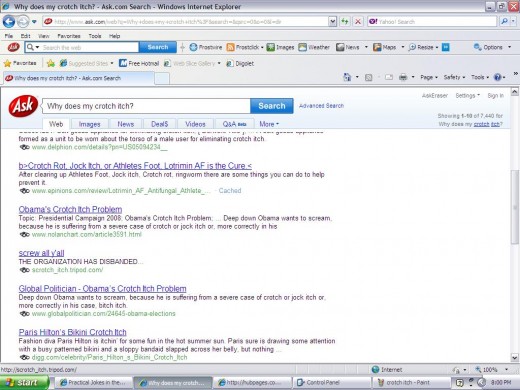Open Weather from the Ask toolbar
This screenshot has width=520, height=390.
pos(314,47)
